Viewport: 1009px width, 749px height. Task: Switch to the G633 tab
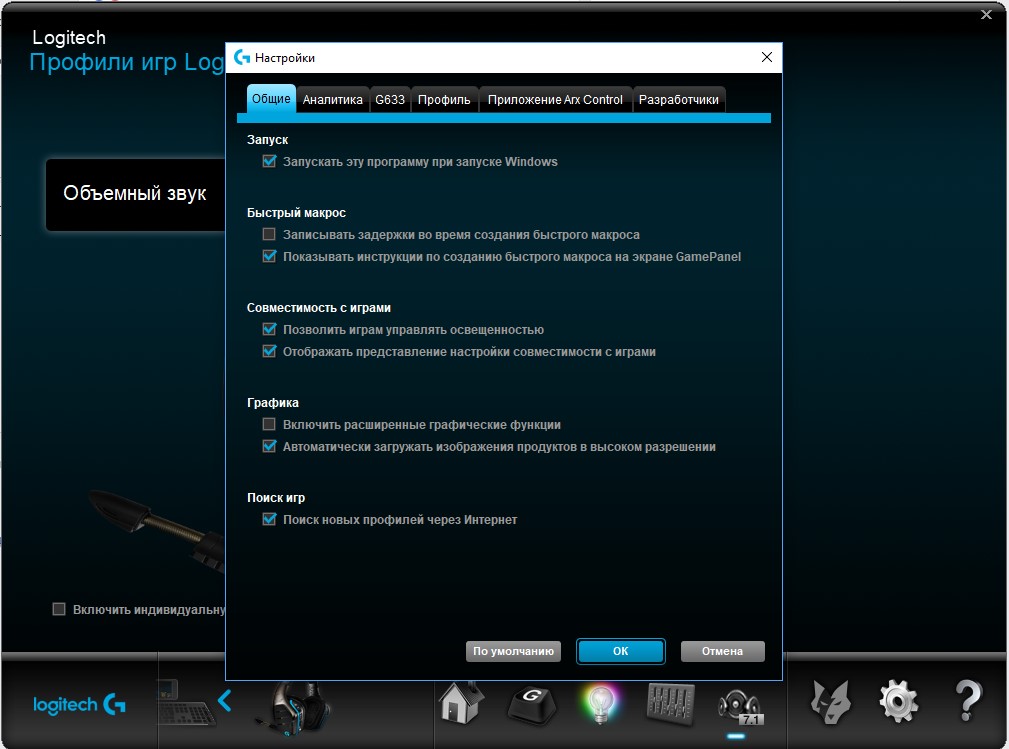tap(390, 100)
